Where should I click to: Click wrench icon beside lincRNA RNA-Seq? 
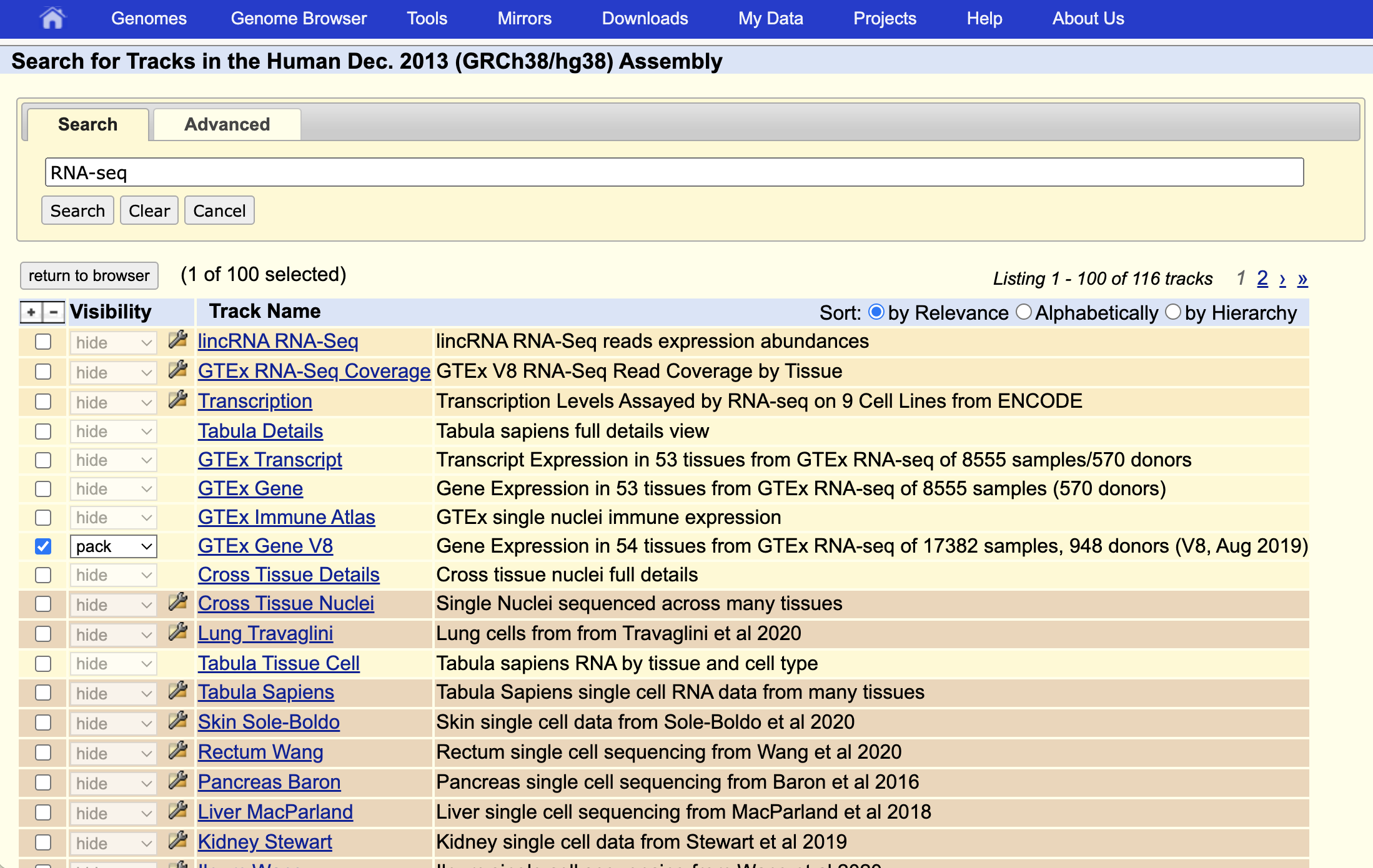tap(178, 340)
